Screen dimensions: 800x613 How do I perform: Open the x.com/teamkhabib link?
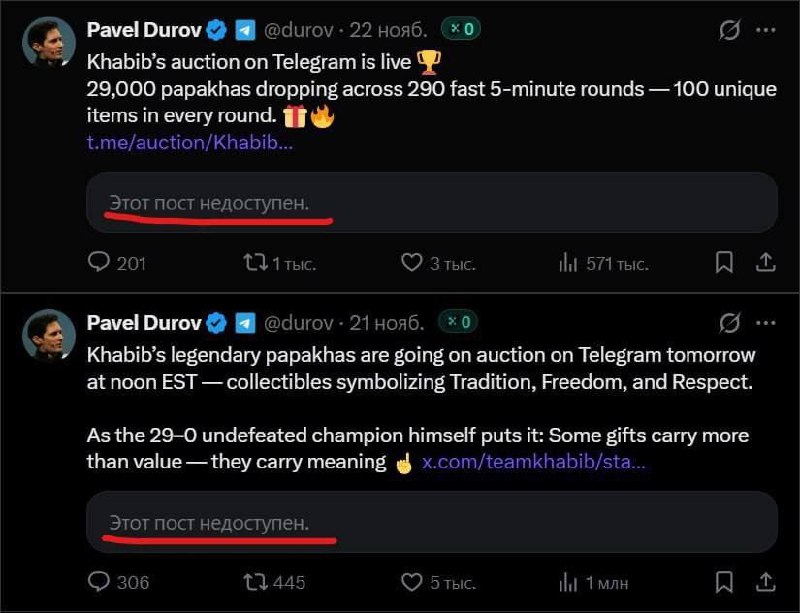533,462
